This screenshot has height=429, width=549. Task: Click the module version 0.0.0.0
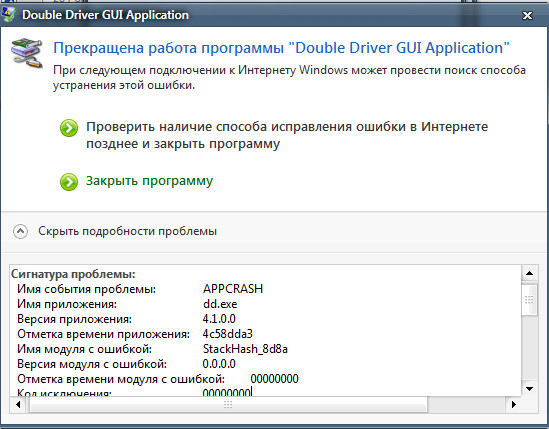point(219,364)
